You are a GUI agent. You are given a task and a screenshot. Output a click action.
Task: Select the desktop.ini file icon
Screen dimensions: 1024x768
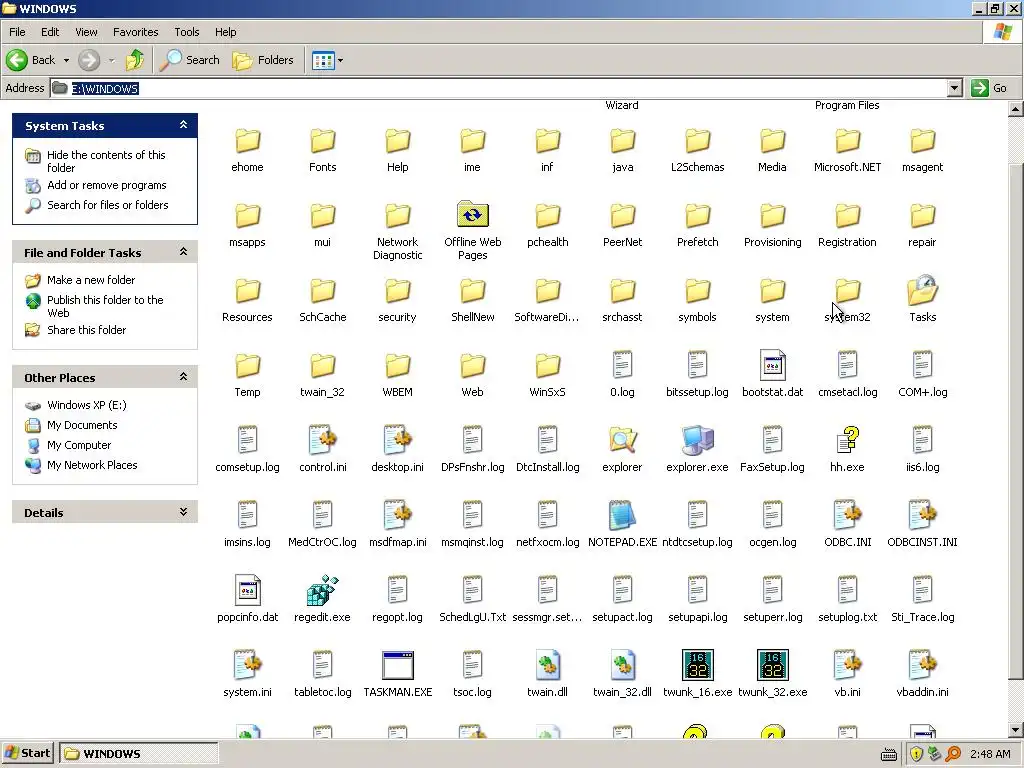click(398, 440)
